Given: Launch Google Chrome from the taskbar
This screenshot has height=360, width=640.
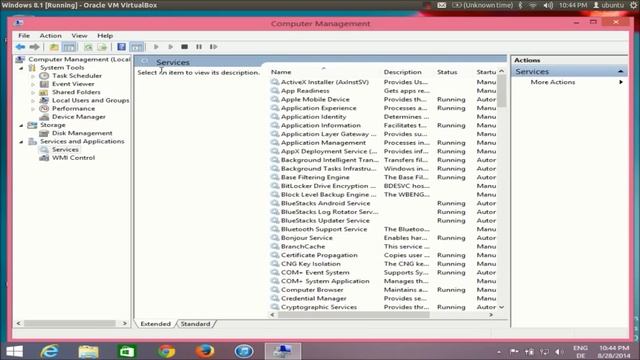Looking at the screenshot, I should (166, 351).
